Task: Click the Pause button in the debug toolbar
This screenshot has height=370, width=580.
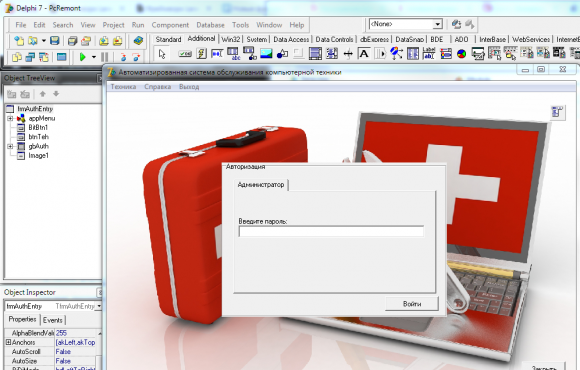Action: coord(105,57)
